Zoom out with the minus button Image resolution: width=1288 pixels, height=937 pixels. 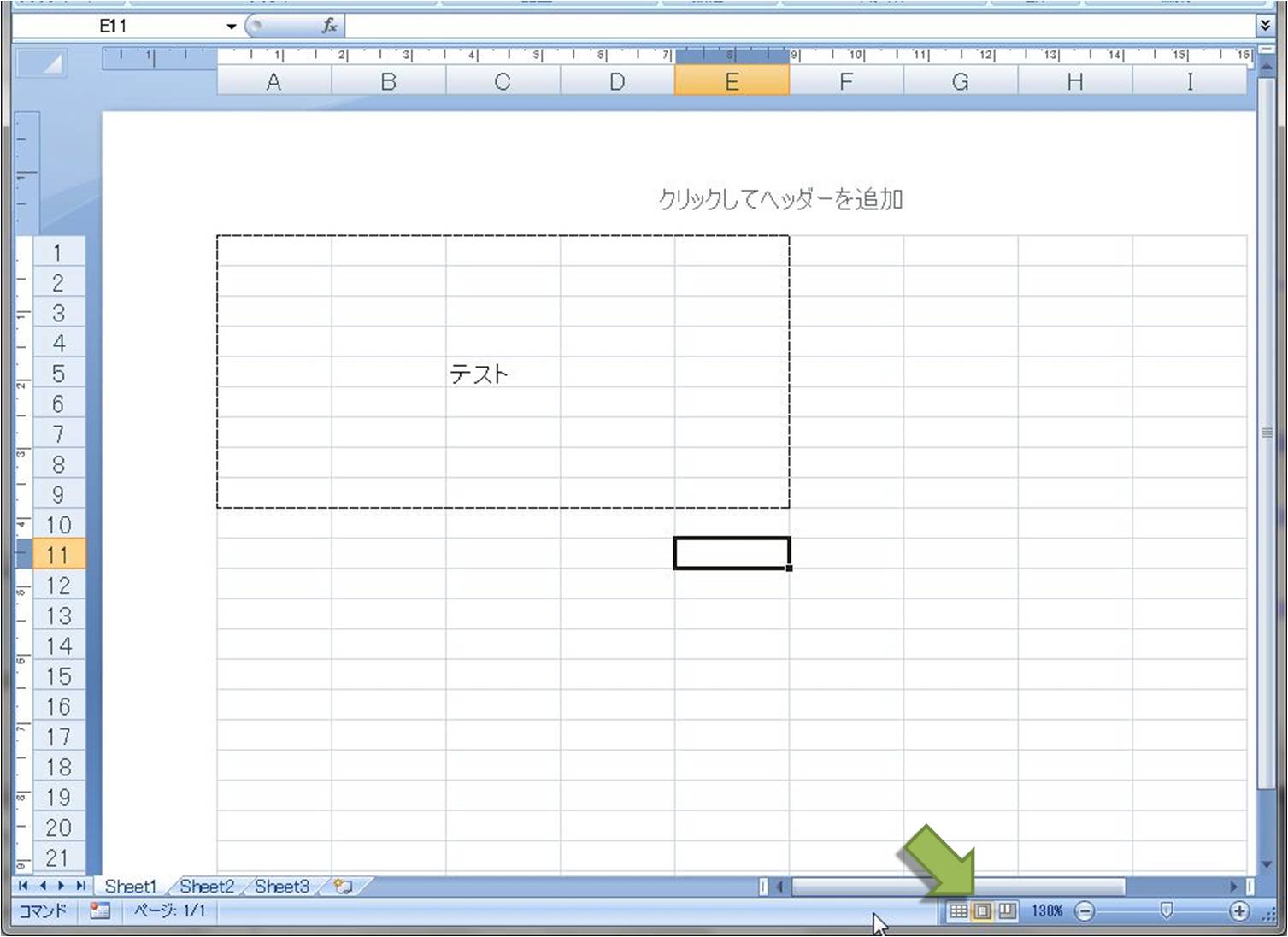[x=1085, y=911]
